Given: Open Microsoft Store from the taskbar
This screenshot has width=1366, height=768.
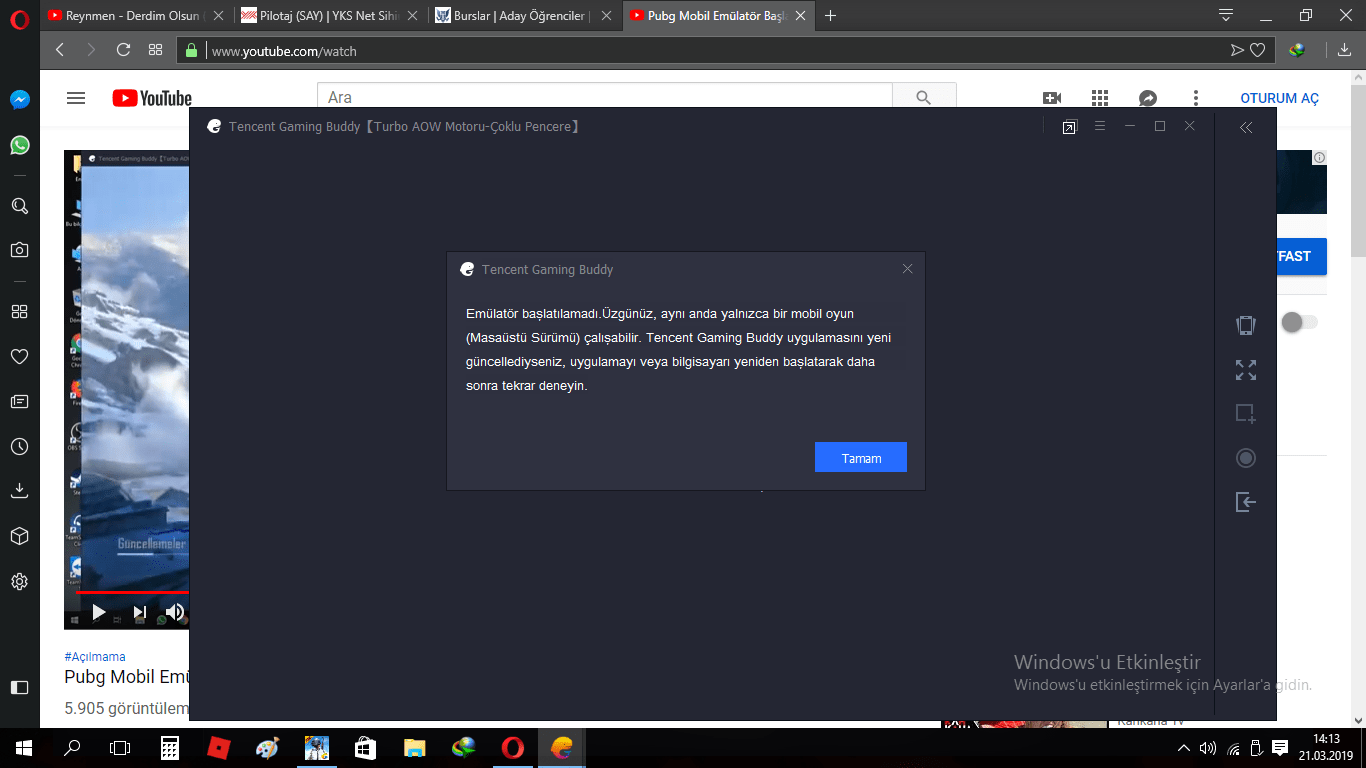Looking at the screenshot, I should (x=365, y=748).
